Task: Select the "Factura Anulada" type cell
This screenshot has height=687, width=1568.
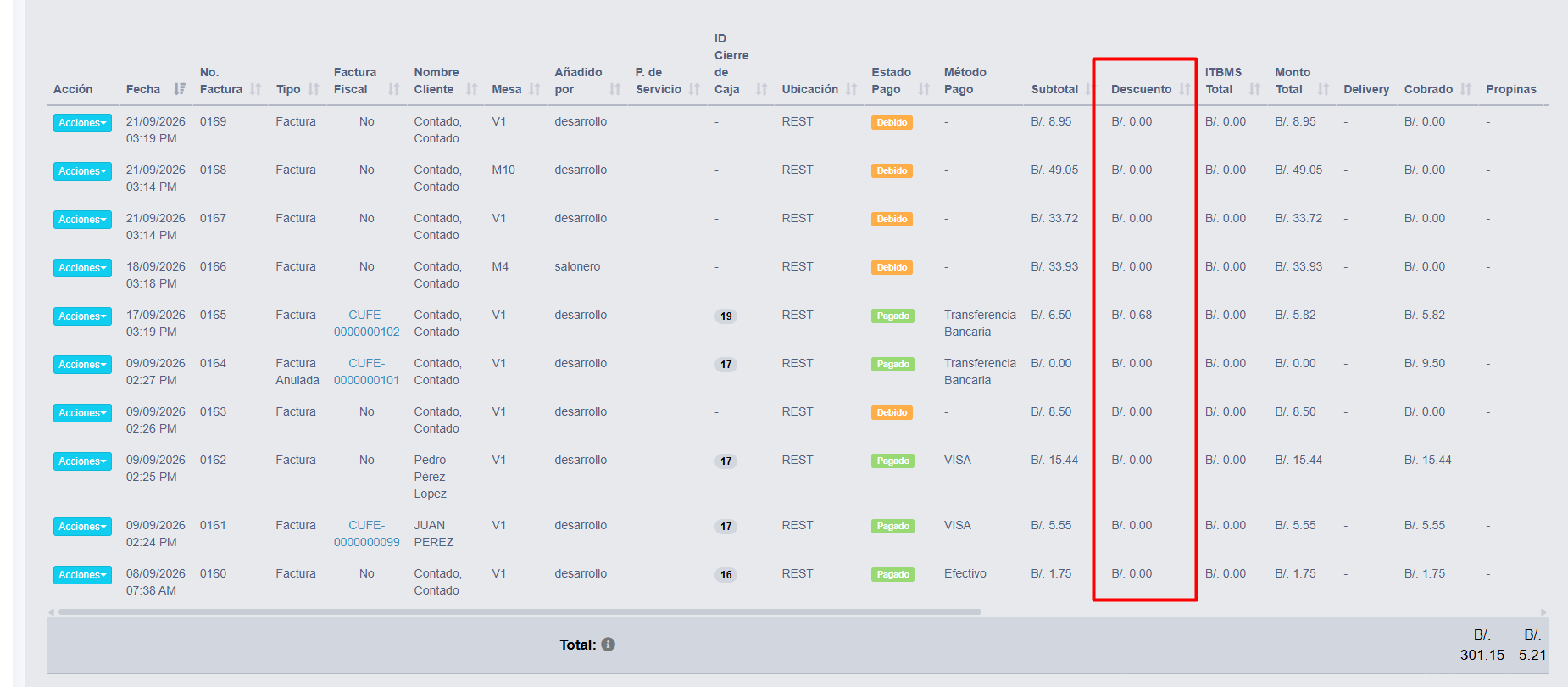Action: point(297,371)
